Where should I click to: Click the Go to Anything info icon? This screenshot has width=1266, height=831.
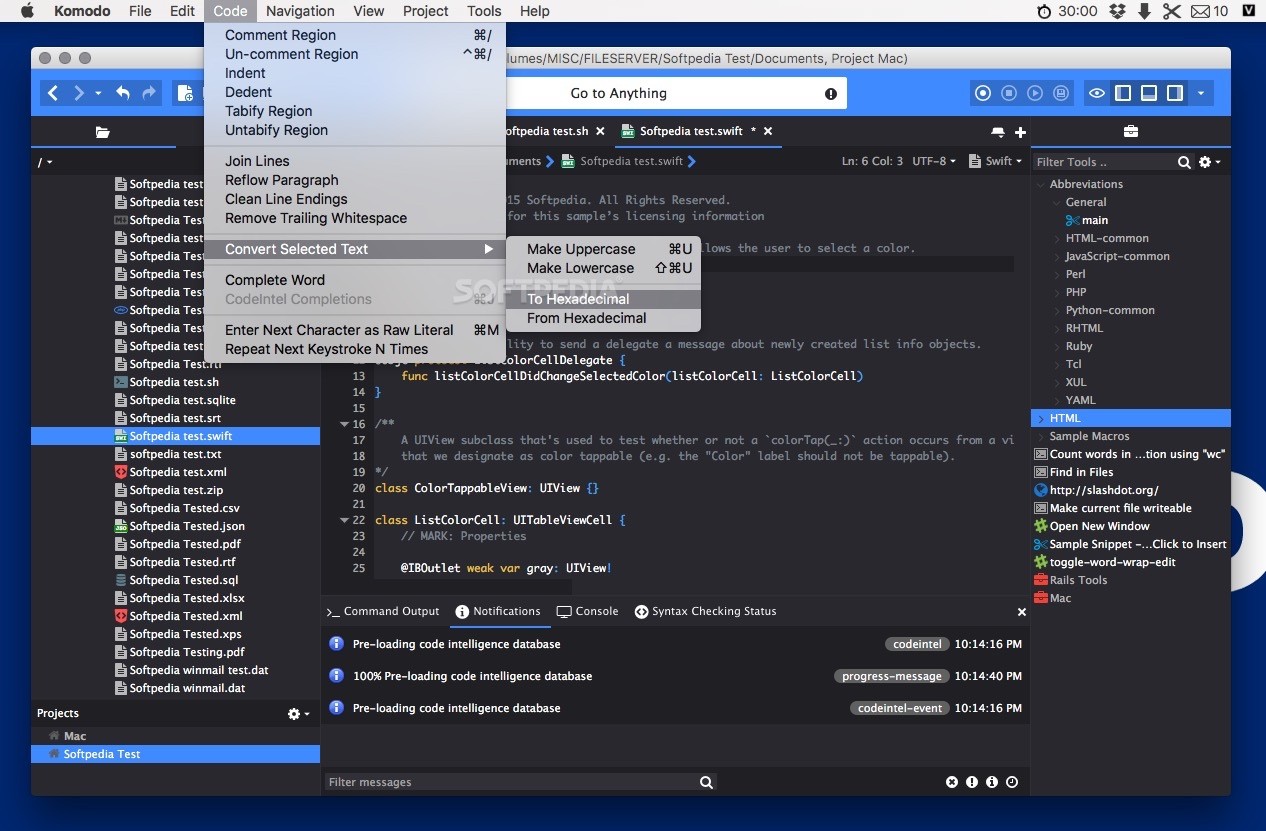pyautogui.click(x=830, y=93)
